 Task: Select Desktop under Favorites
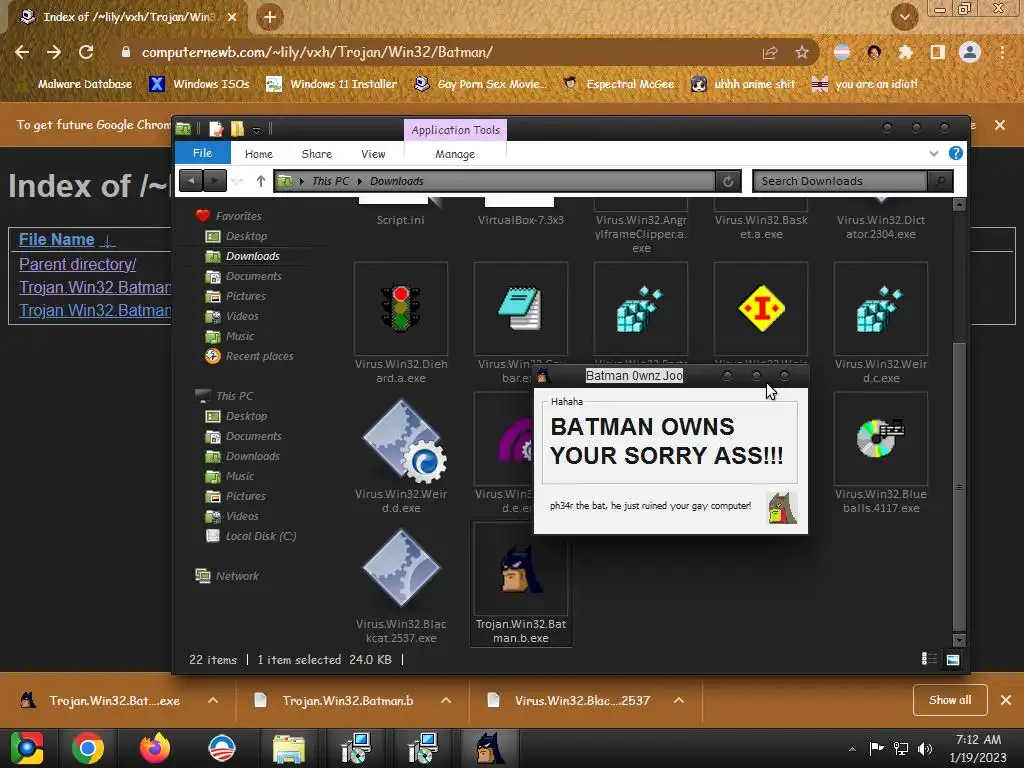[236, 236]
